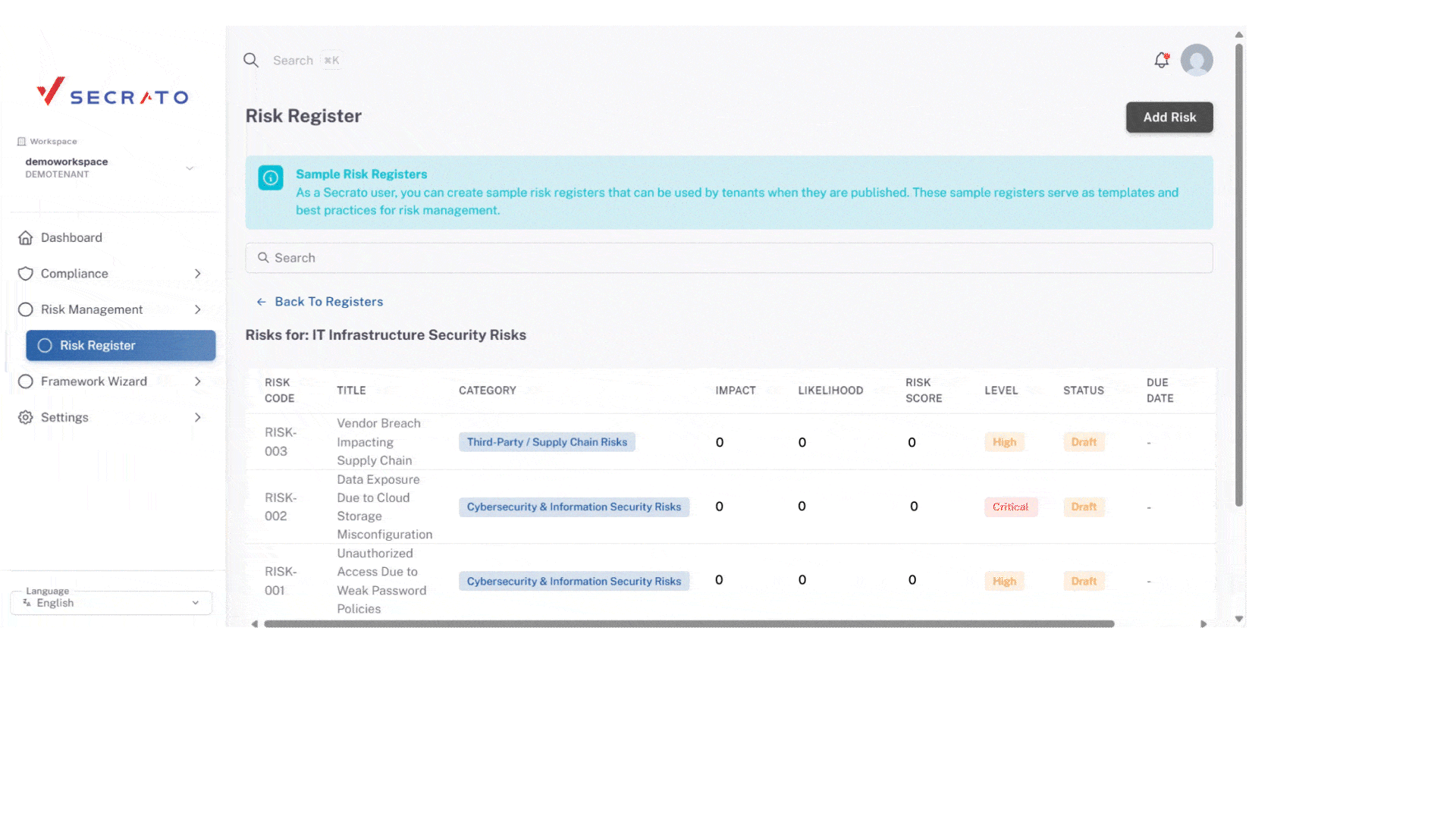Open the Language English dropdown
The width and height of the screenshot is (1456, 819).
coord(111,603)
